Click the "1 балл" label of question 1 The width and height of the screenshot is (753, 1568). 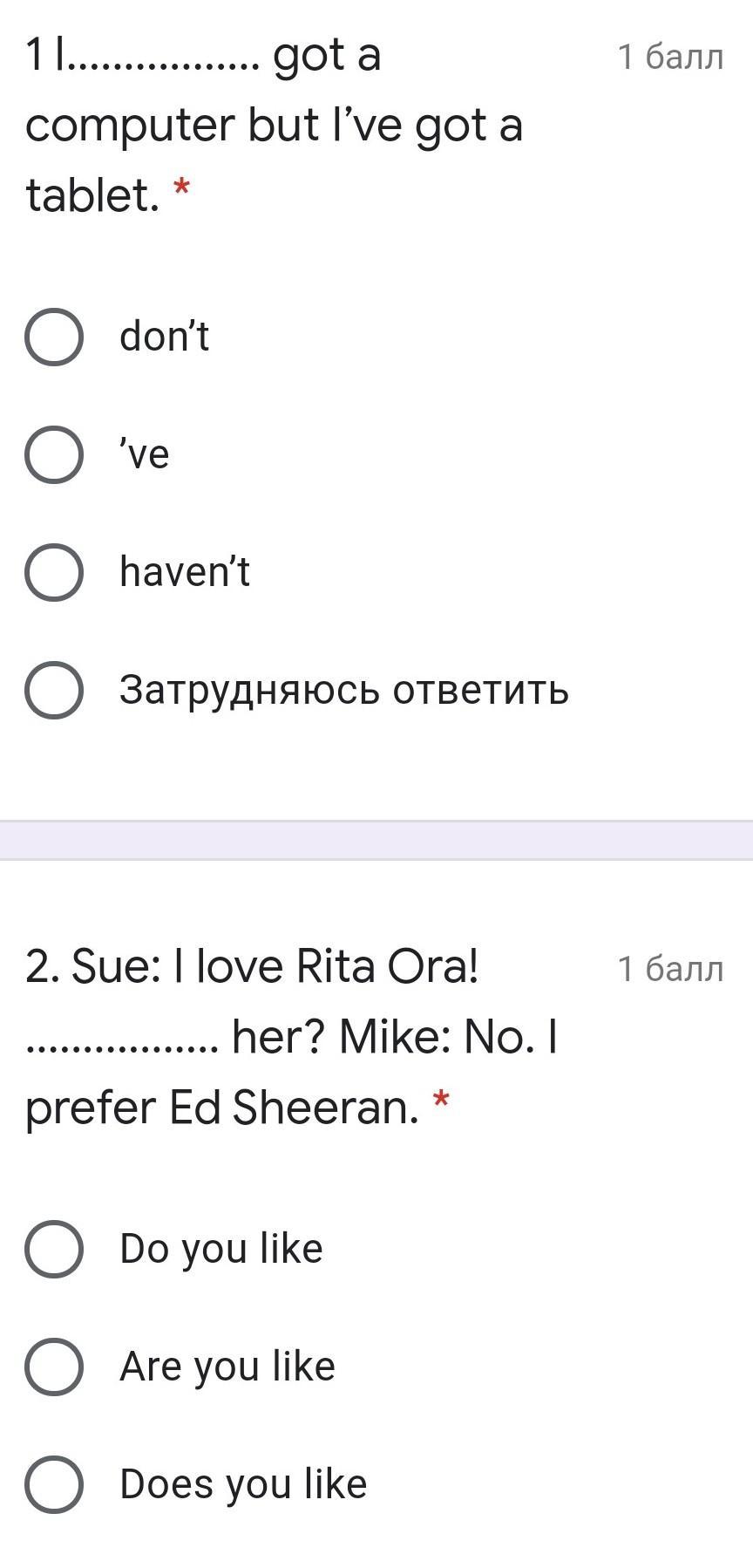(x=670, y=57)
